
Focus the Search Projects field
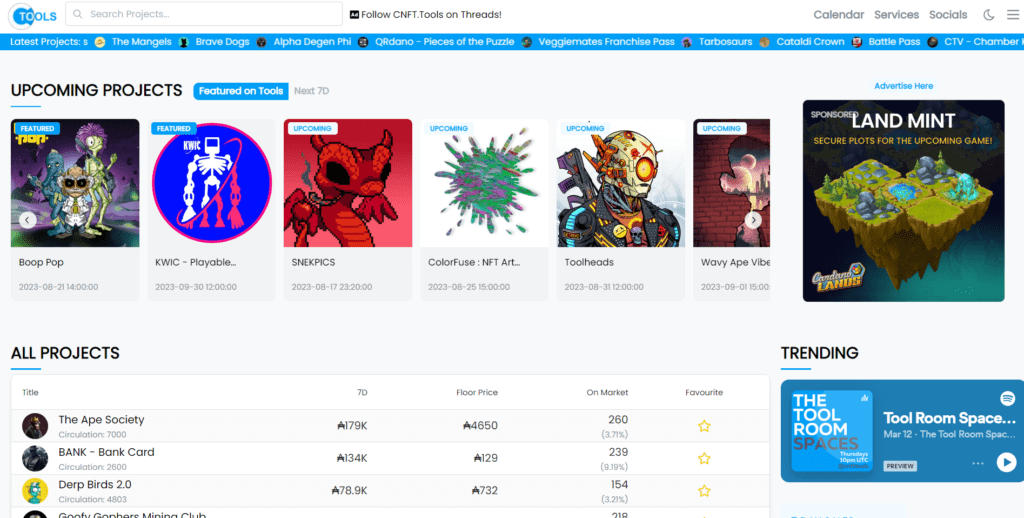204,14
